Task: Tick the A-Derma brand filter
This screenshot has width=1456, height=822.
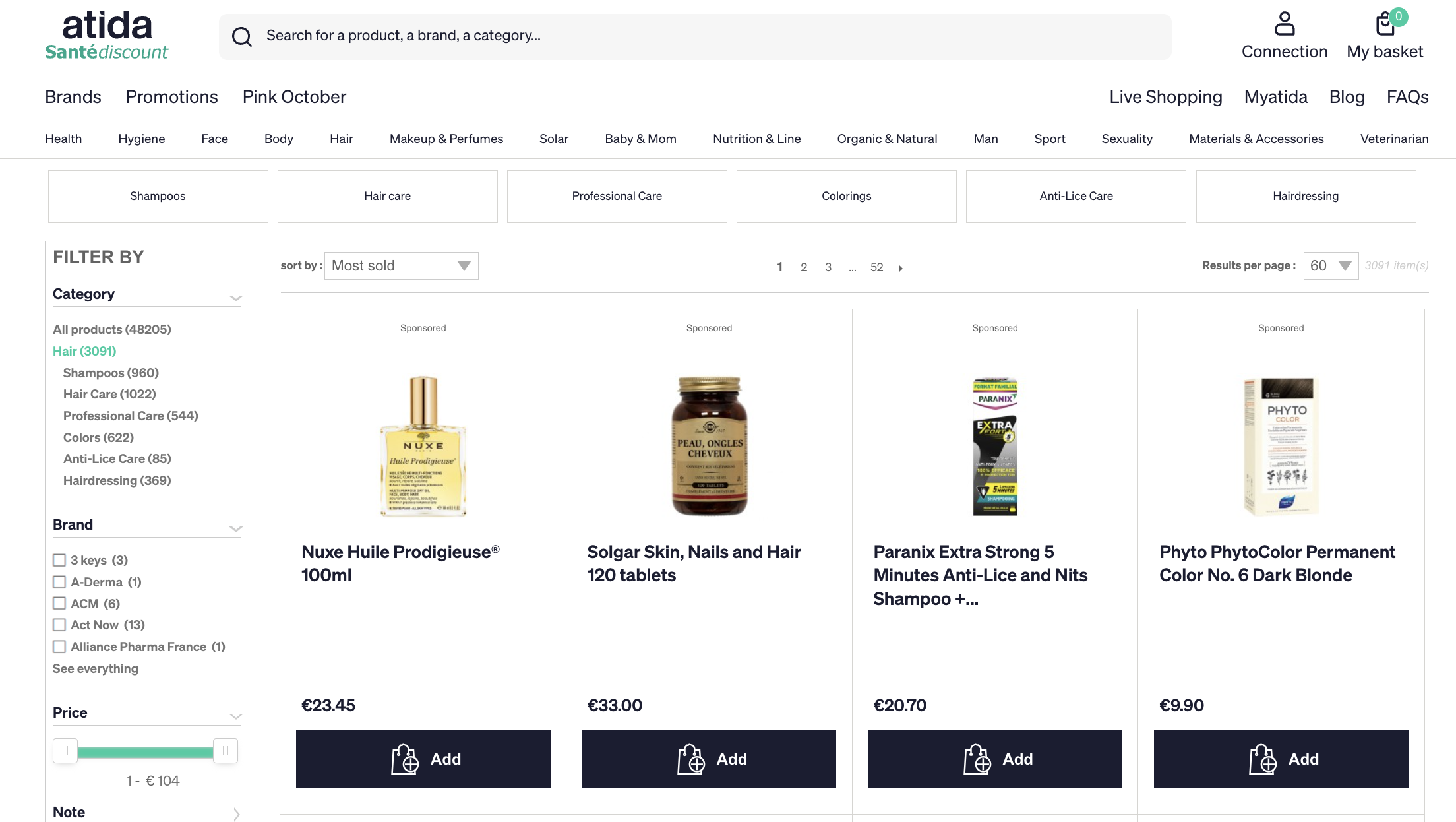Action: (59, 582)
